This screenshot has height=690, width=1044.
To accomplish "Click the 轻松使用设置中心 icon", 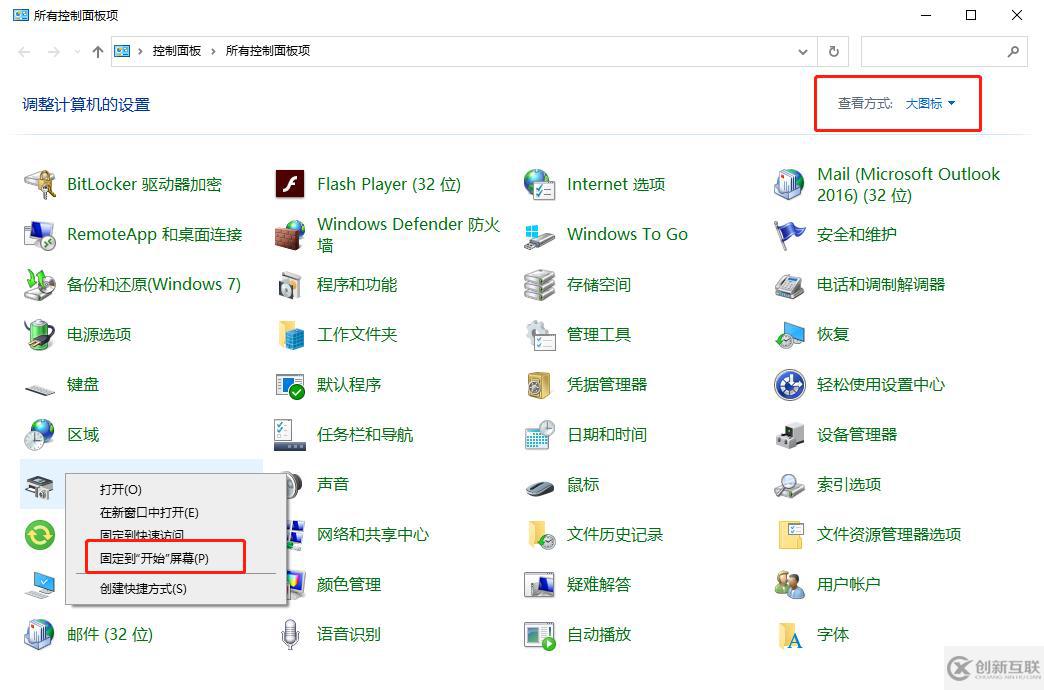I will coord(790,385).
